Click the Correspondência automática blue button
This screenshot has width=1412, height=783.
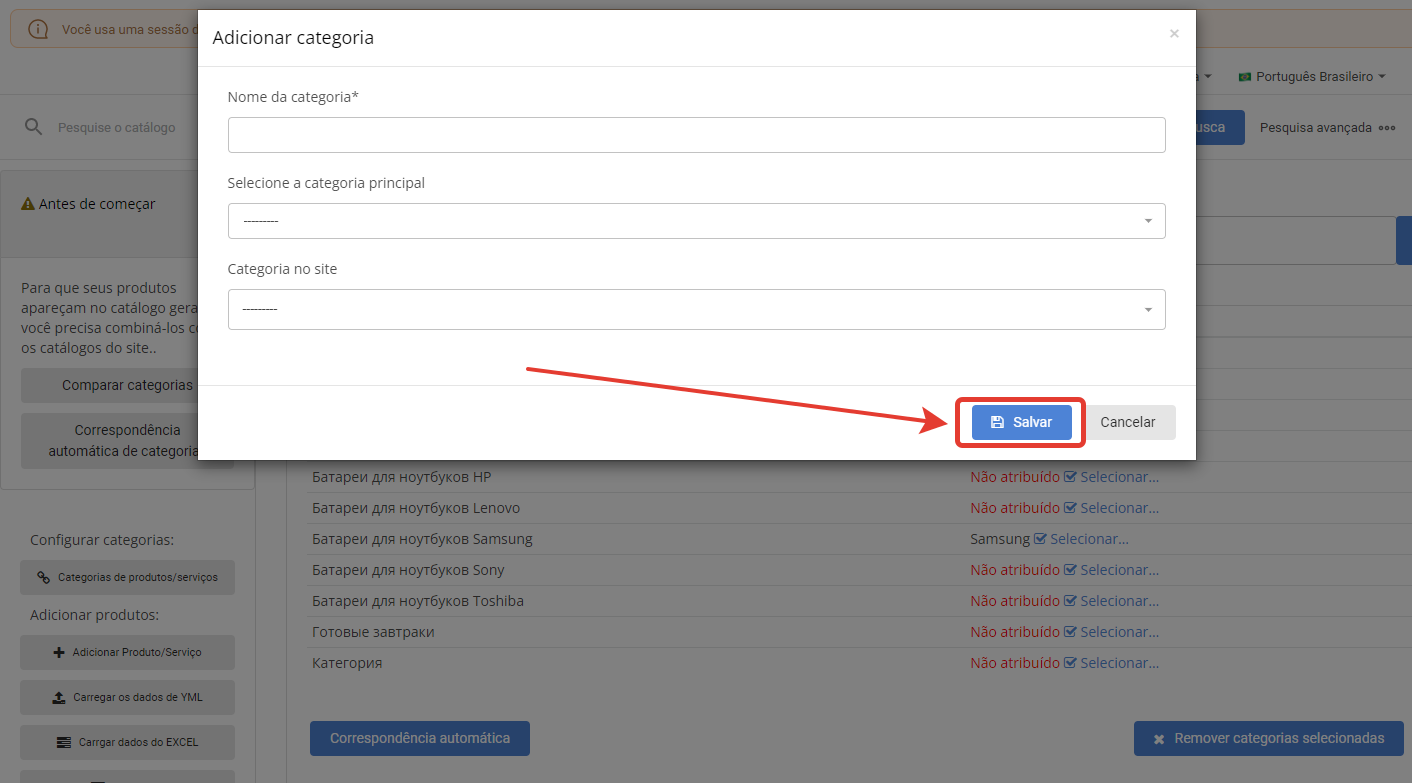[x=419, y=738]
